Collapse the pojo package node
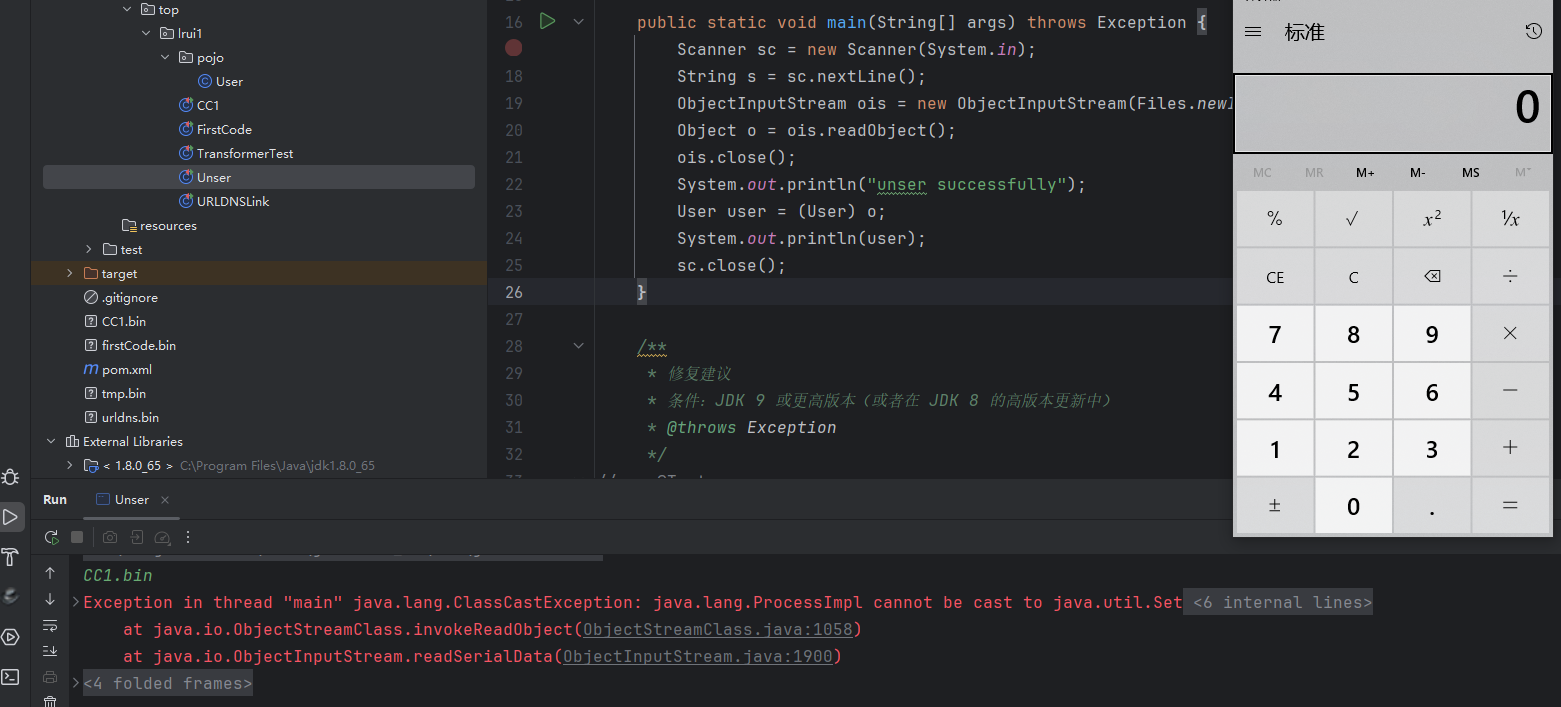The width and height of the screenshot is (1561, 707). (165, 57)
